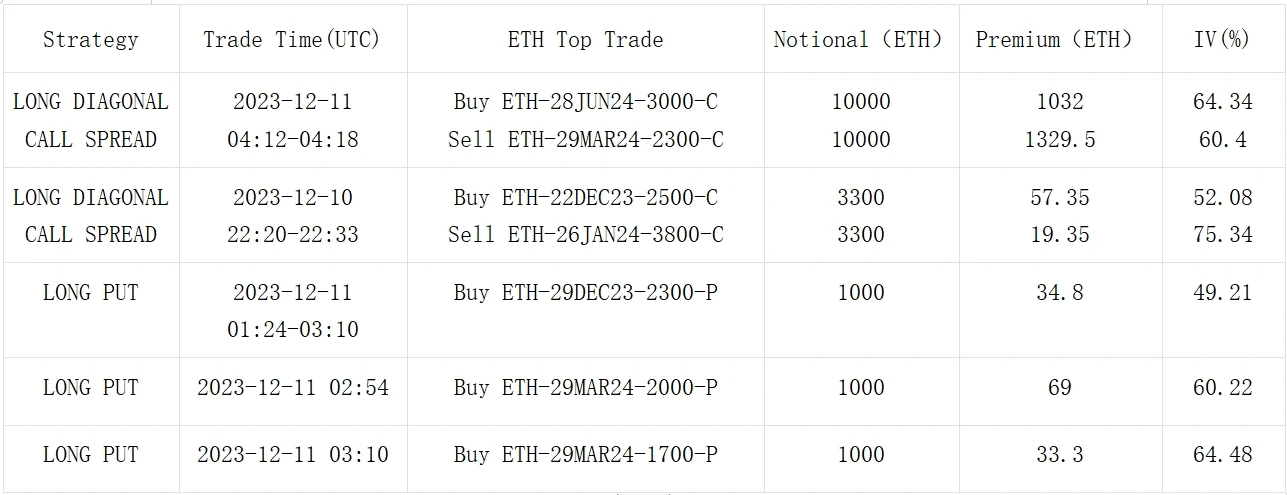Click the Buy ETH-29DEC23-2300-P trade cell

coord(585,292)
